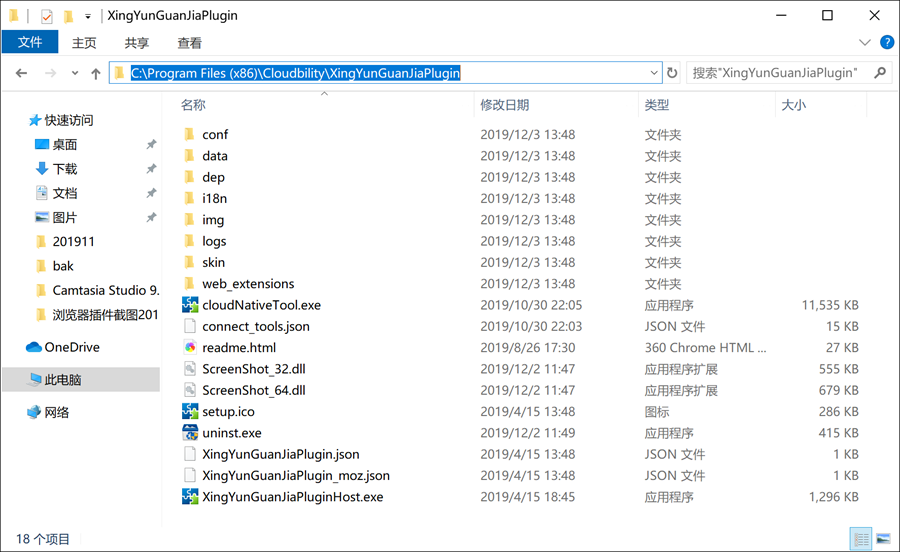The height and width of the screenshot is (552, 900).
Task: Click 360 Chrome HTML type cell
Action: (705, 347)
